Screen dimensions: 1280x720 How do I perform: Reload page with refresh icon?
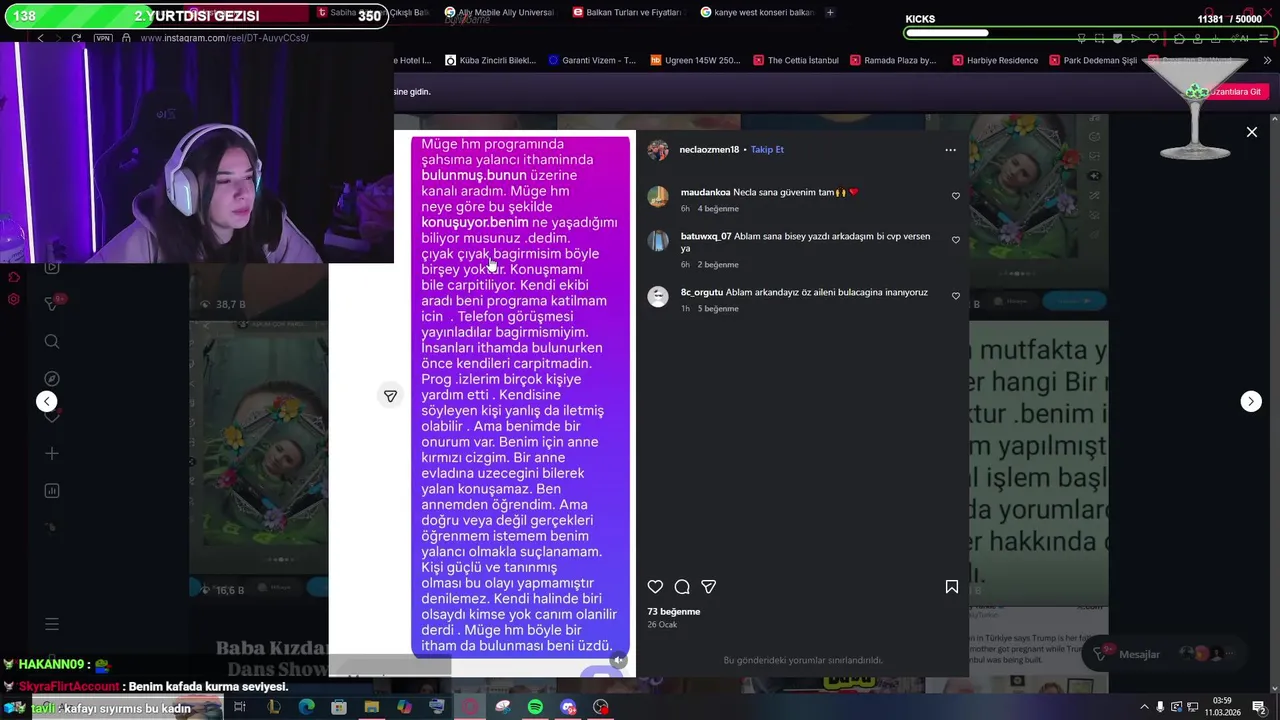pyautogui.click(x=76, y=38)
